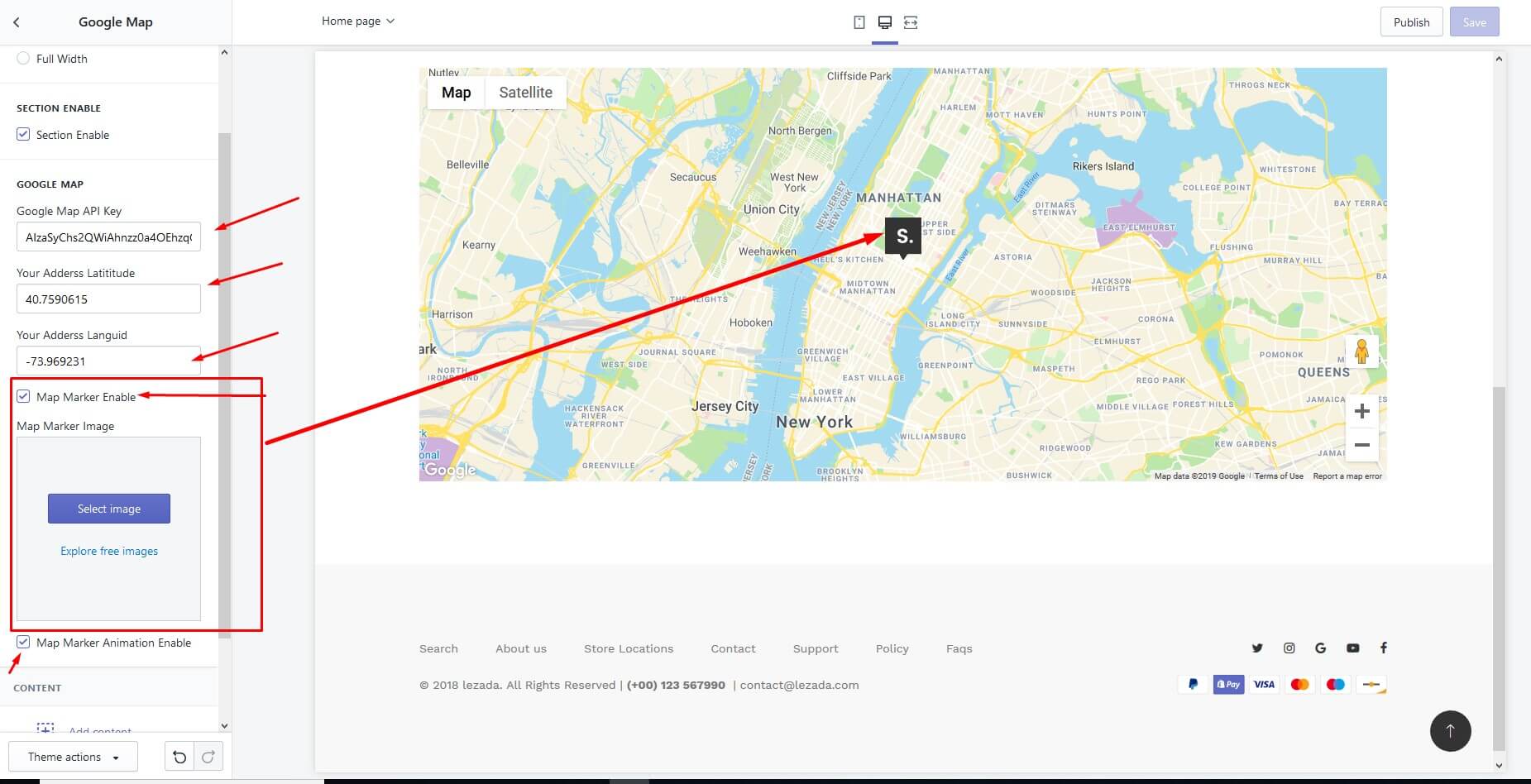1531x784 pixels.
Task: Click the Save button
Action: tap(1474, 22)
